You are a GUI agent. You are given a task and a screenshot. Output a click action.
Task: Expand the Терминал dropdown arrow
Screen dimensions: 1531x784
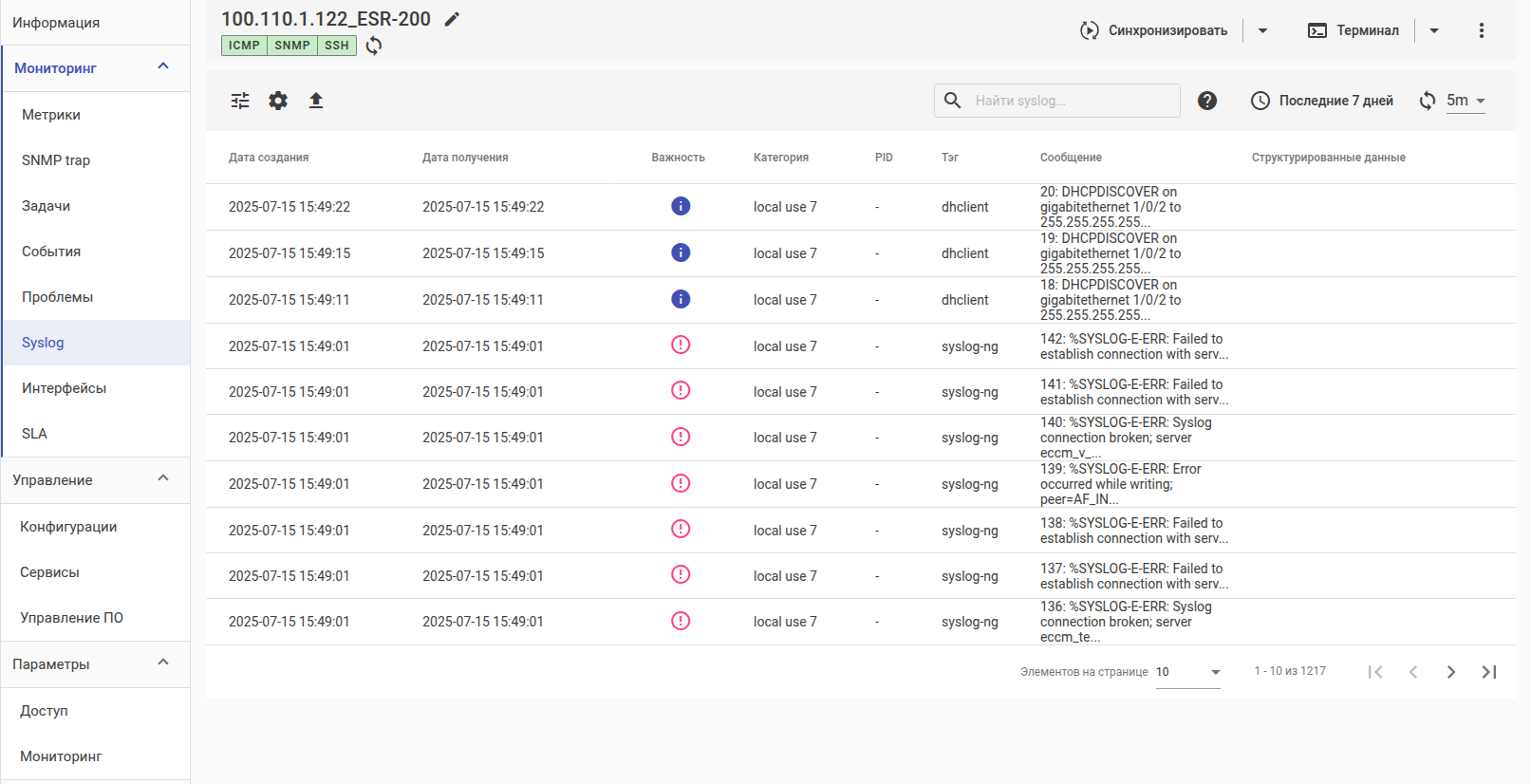pyautogui.click(x=1434, y=30)
